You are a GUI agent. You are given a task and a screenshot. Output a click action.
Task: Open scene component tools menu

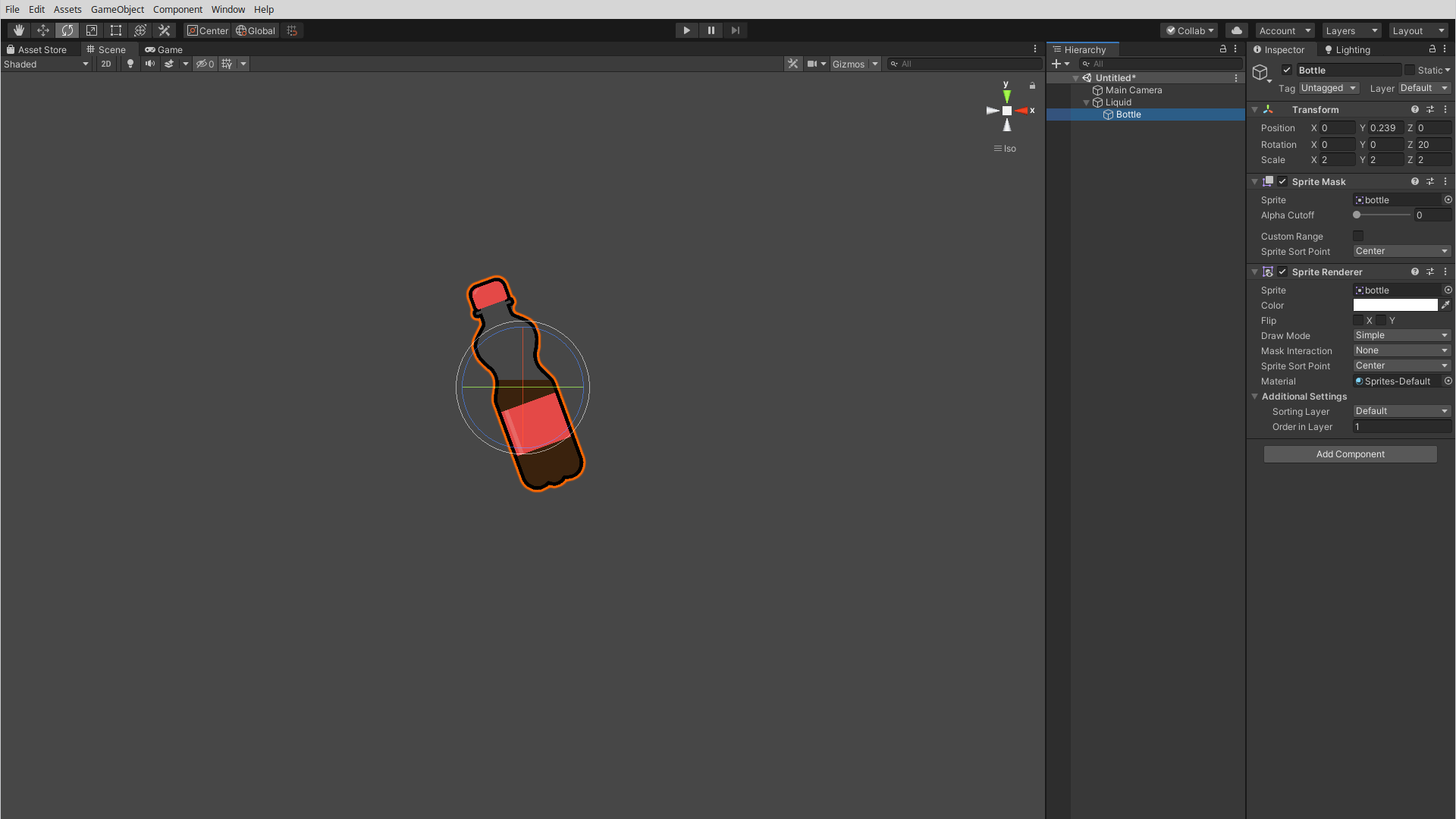click(793, 64)
